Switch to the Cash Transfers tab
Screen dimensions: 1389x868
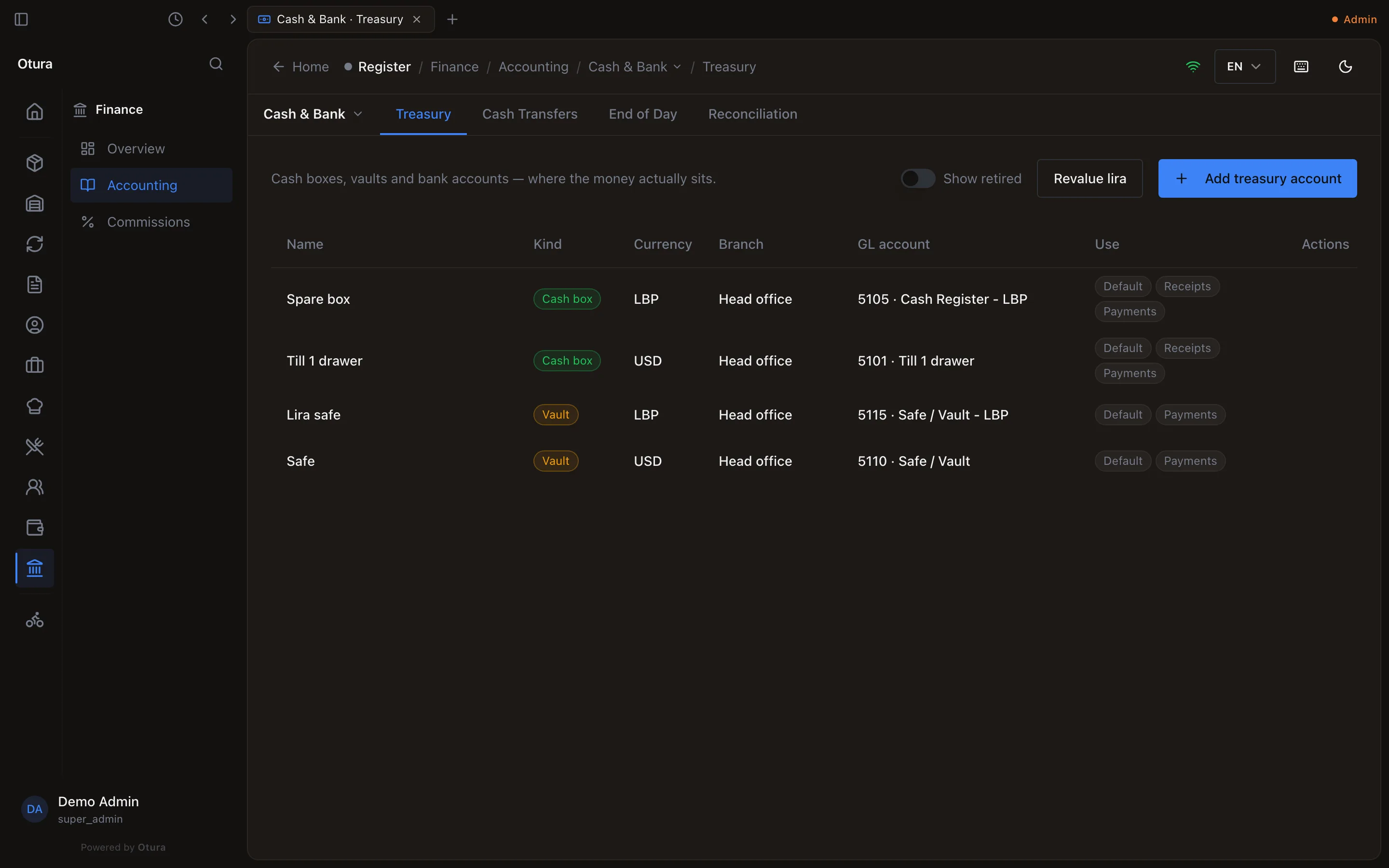coord(530,114)
